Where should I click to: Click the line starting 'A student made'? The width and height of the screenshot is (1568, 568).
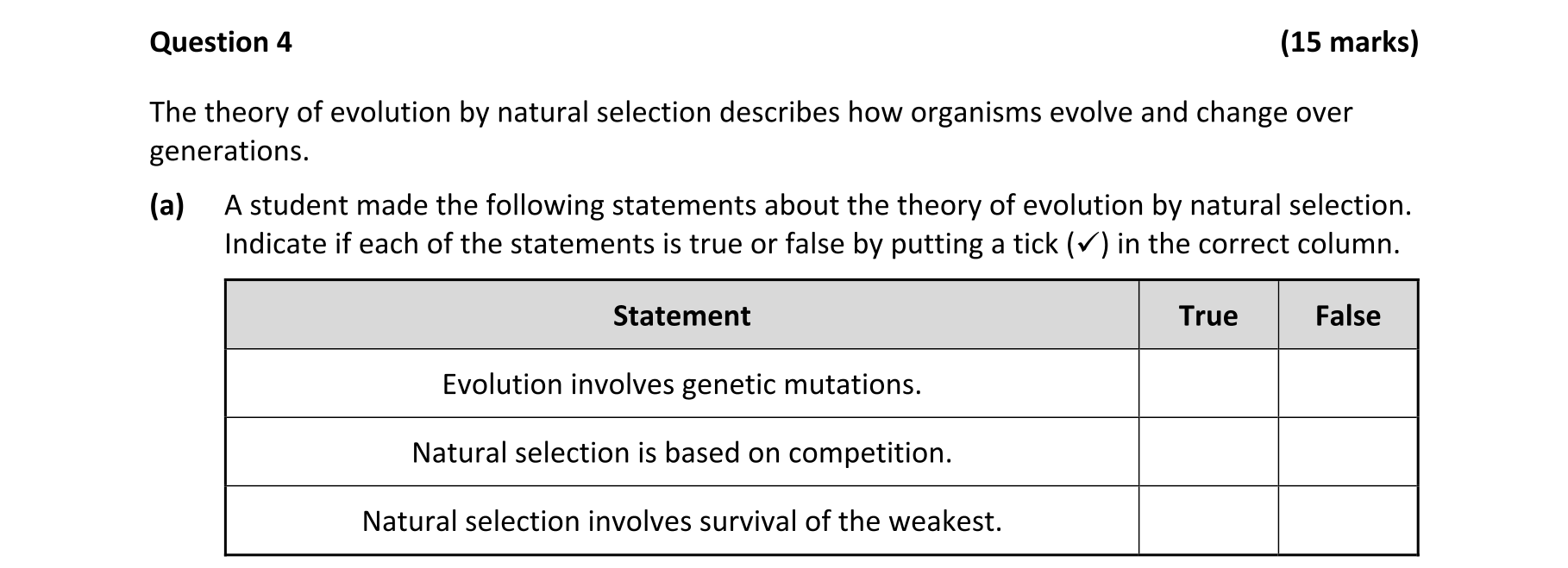pos(818,206)
